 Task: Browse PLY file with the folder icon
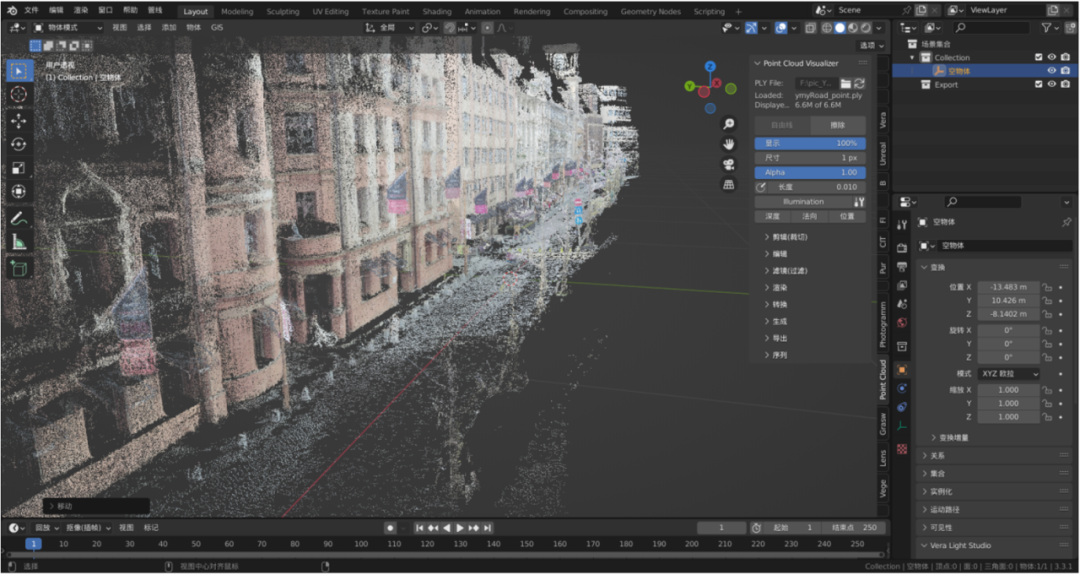pyautogui.click(x=845, y=83)
